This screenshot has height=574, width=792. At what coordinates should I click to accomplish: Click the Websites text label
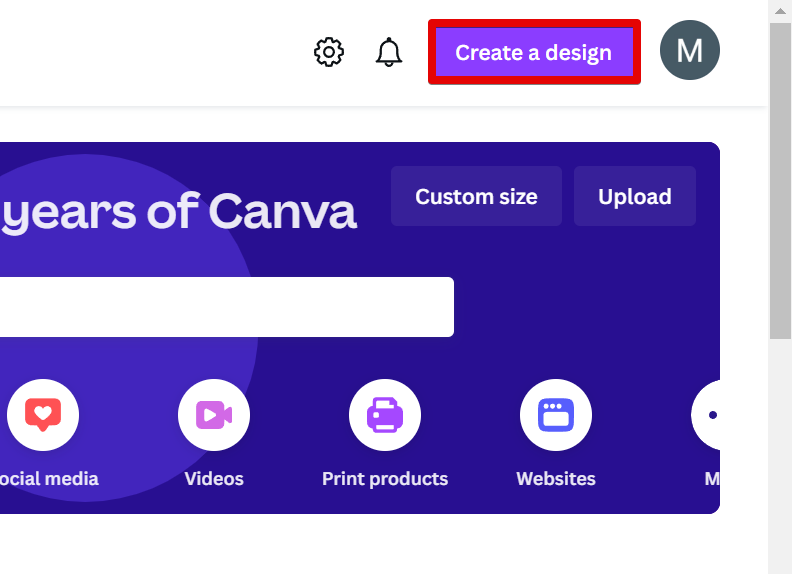(556, 479)
